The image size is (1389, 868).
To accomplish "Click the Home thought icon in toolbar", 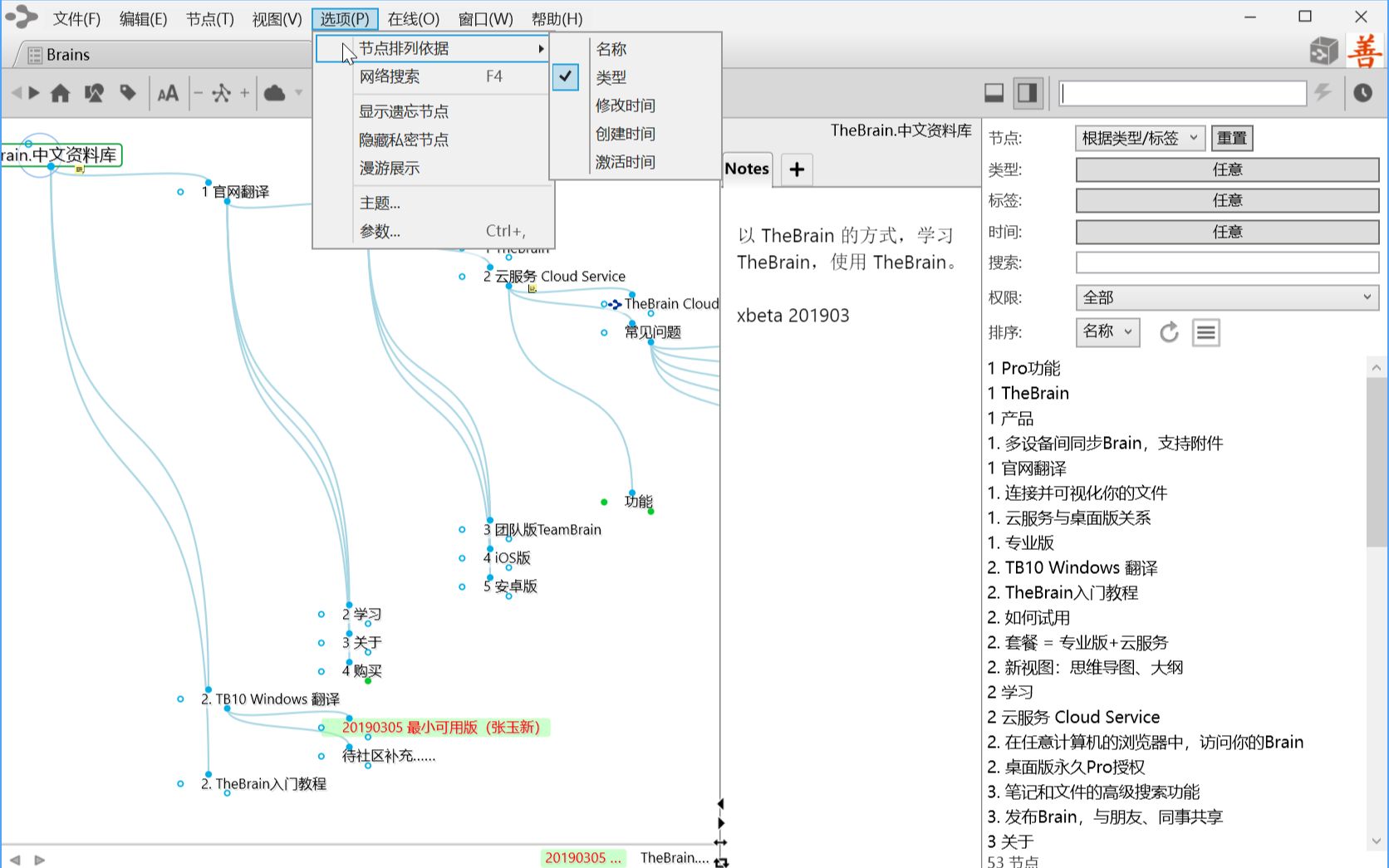I will pos(60,93).
